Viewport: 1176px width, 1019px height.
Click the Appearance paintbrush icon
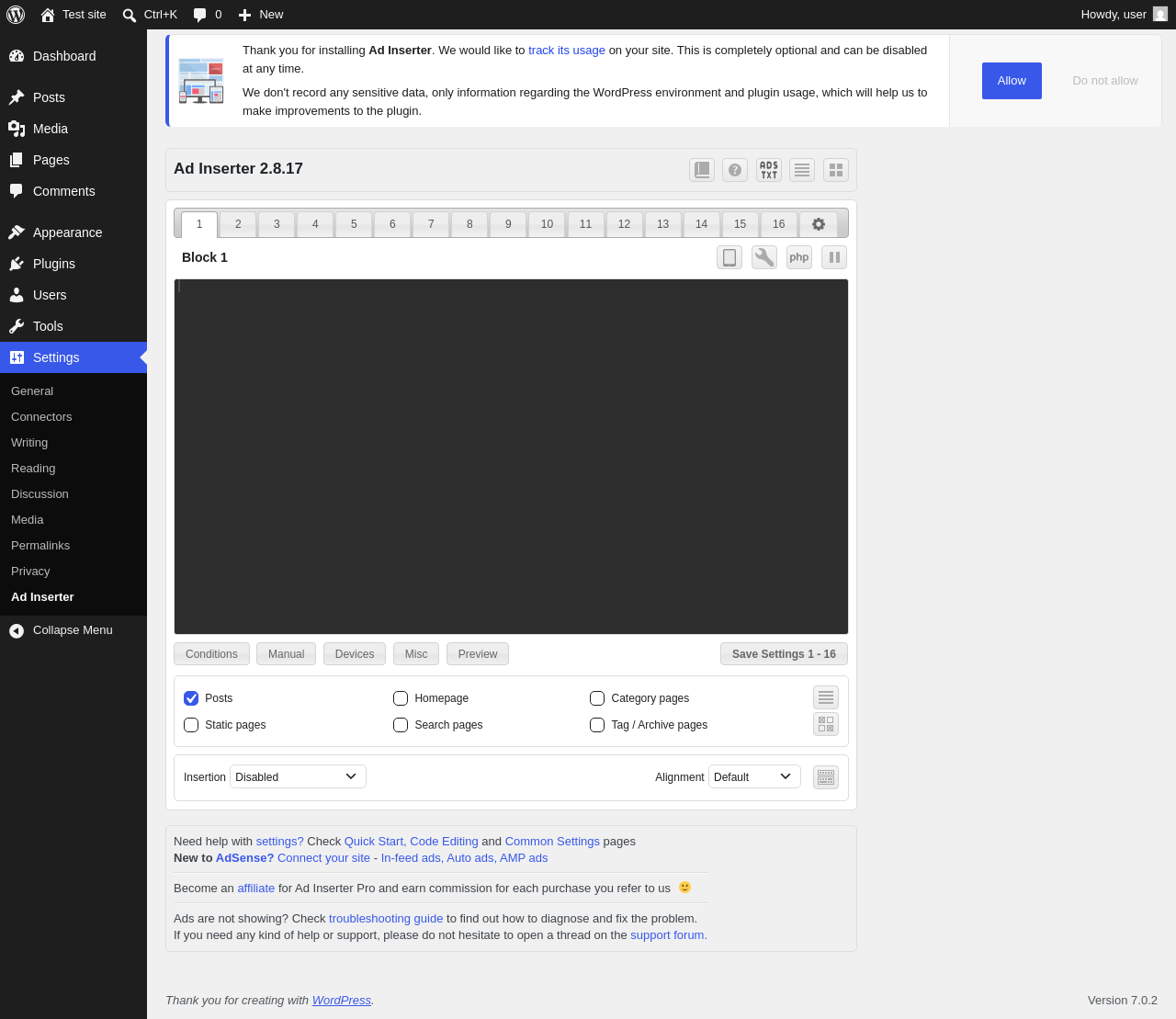(17, 232)
